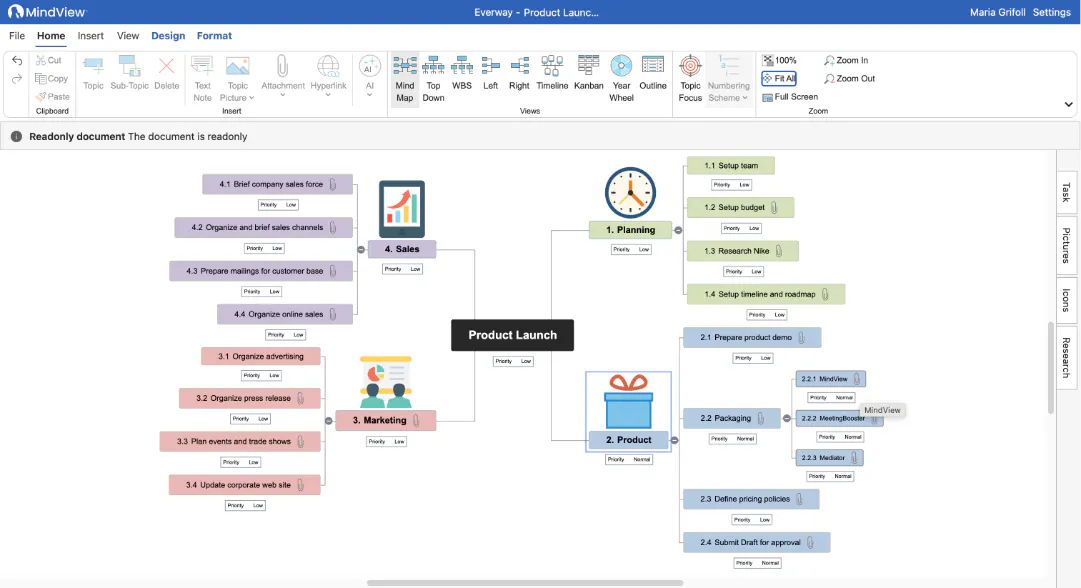Open the Timeline view
This screenshot has width=1081, height=588.
[x=552, y=73]
